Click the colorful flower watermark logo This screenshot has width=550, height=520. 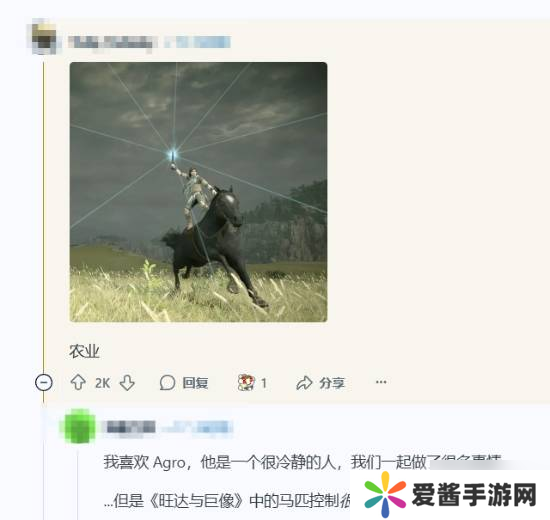[x=385, y=494]
